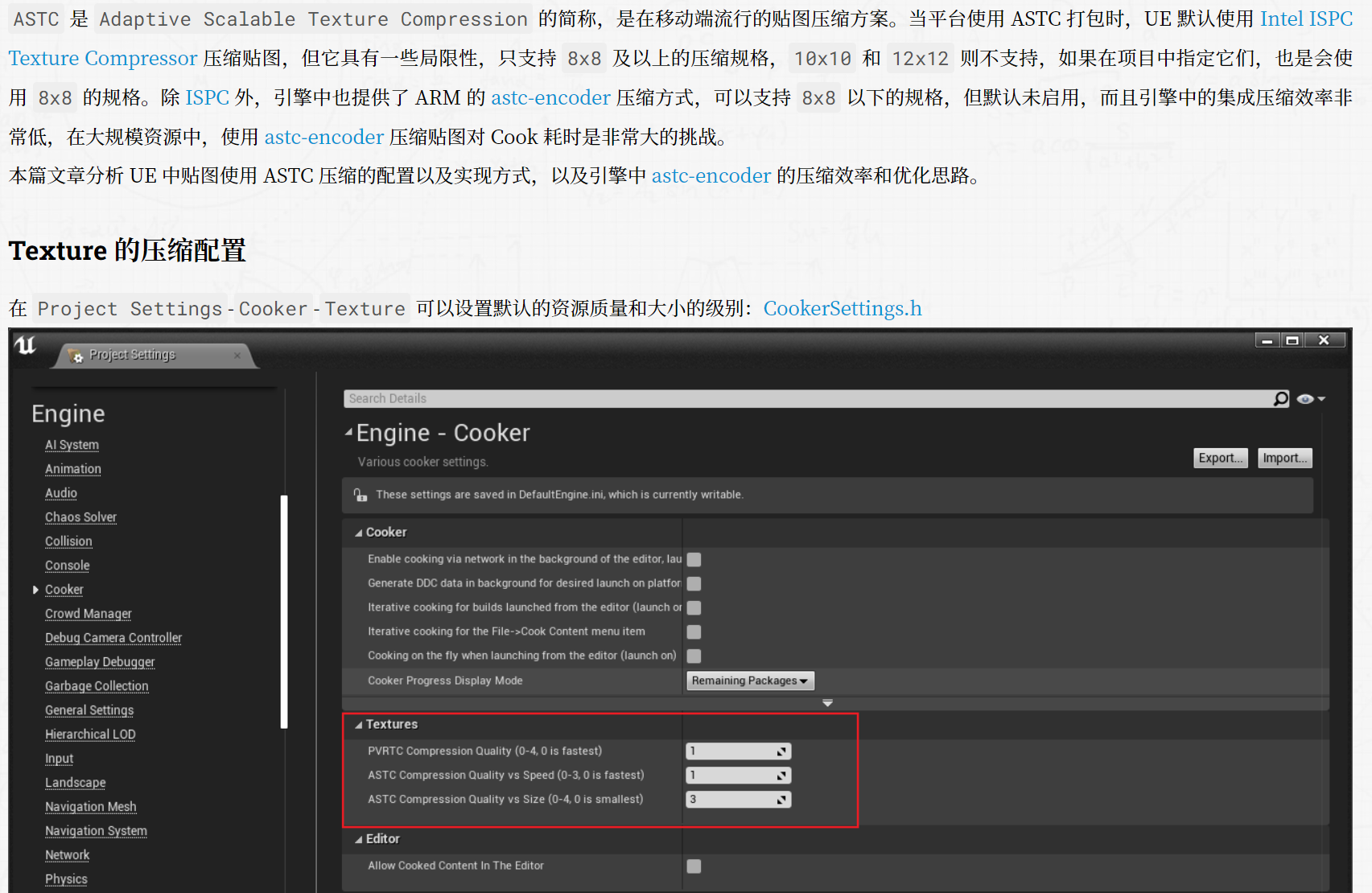Click the ASTC Quality vs Speed spinner arrow

[x=781, y=776]
